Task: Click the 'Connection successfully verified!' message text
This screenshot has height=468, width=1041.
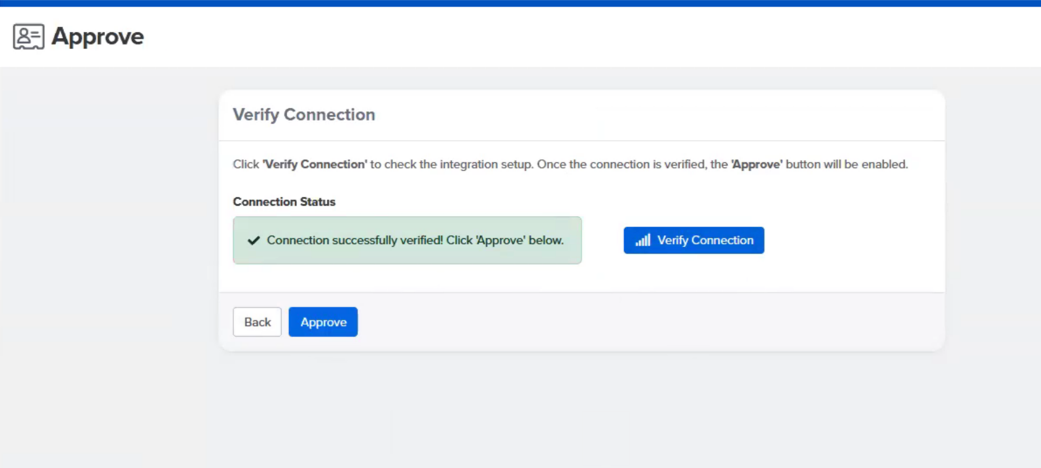Action: click(x=354, y=241)
